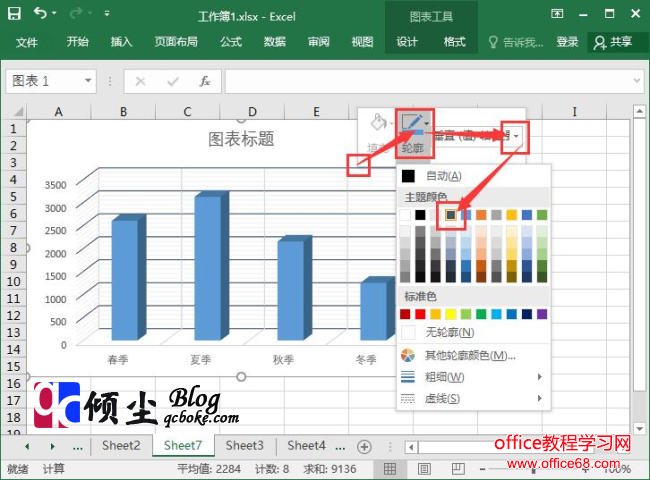This screenshot has width=650, height=480.
Task: Click the Tell Me lightbulb search box
Action: point(516,42)
